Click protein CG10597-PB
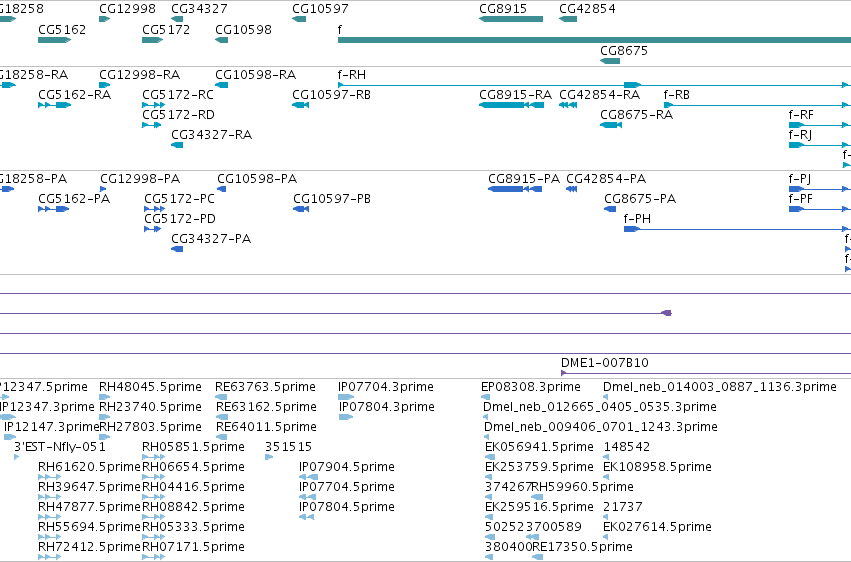 coord(301,209)
